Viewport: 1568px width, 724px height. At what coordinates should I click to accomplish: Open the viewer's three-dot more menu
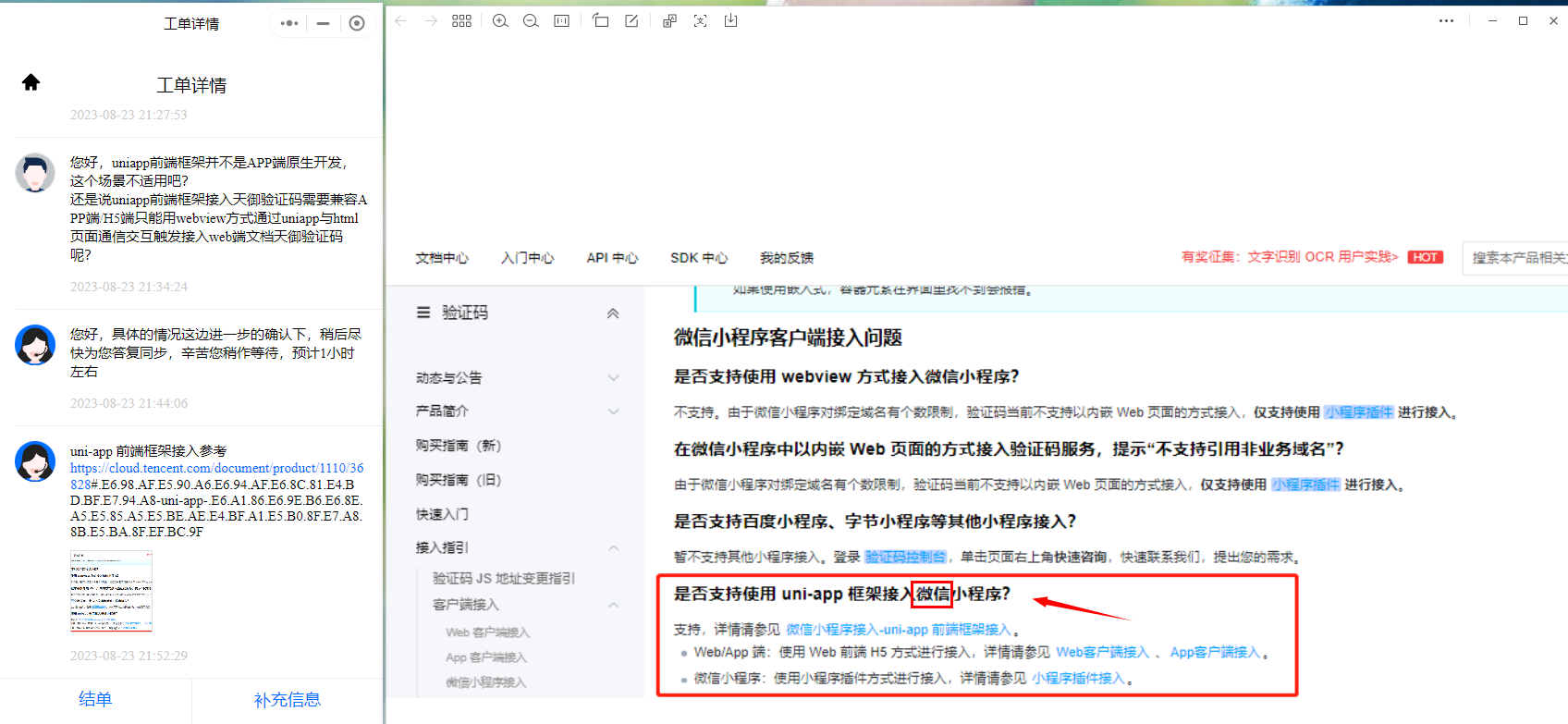(x=1446, y=20)
